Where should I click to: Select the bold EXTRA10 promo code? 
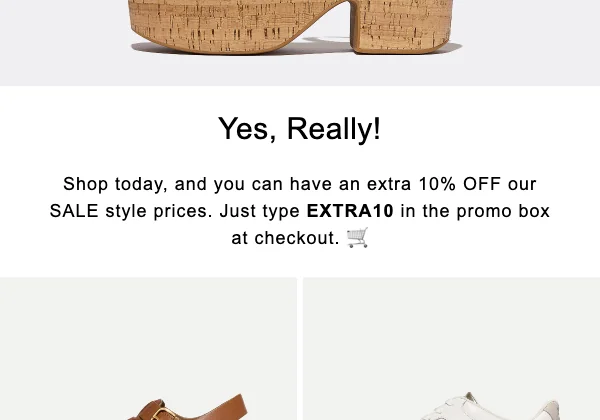350,211
